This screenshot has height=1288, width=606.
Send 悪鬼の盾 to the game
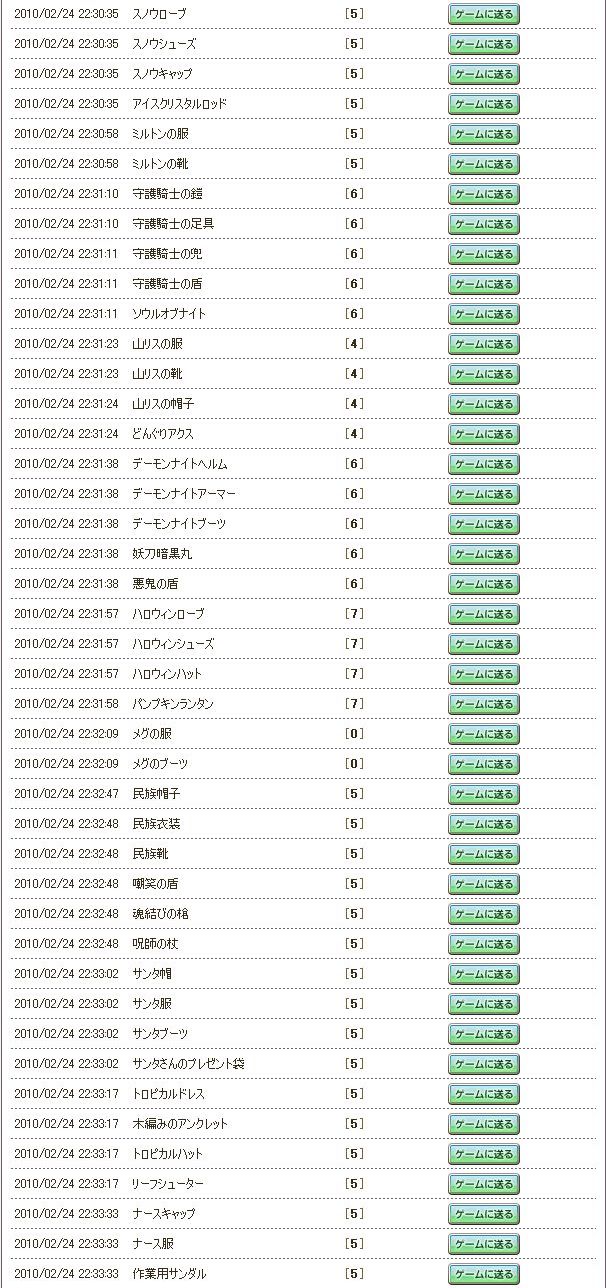(484, 584)
